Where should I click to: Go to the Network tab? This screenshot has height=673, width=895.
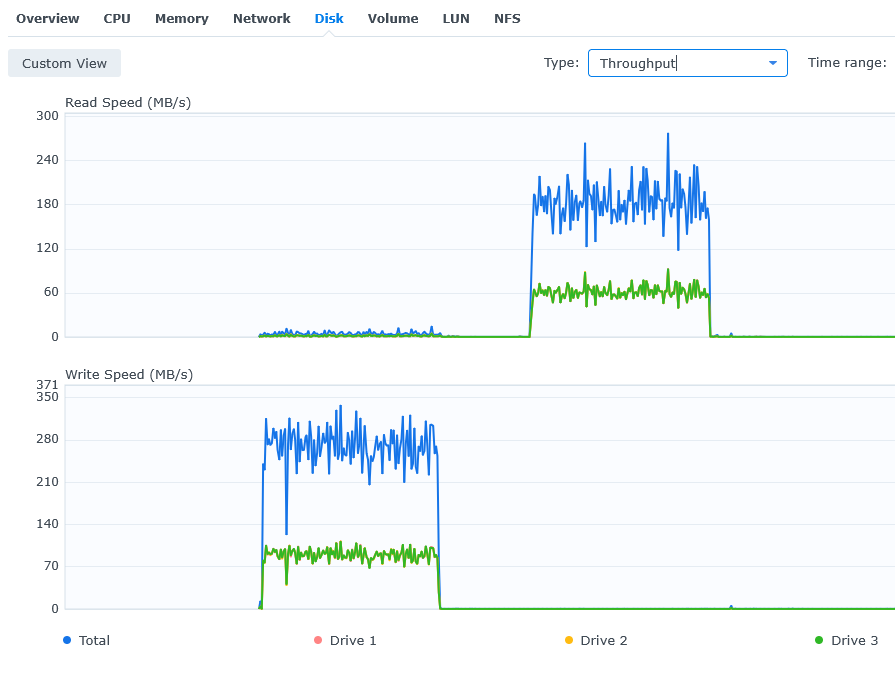(261, 18)
